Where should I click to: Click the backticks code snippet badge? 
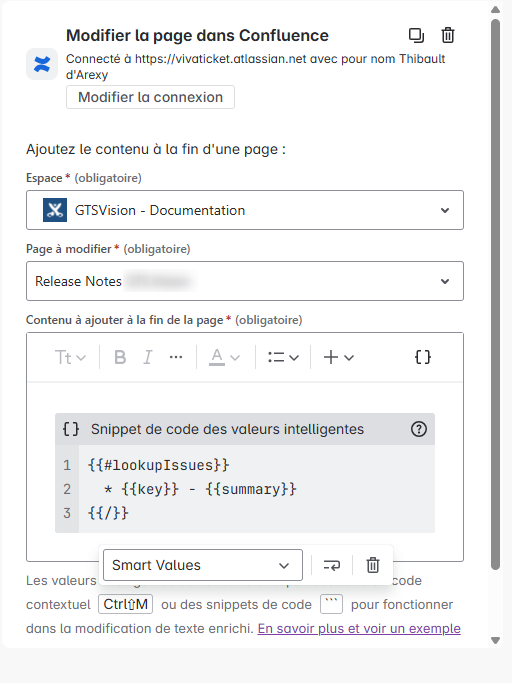[x=331, y=604]
